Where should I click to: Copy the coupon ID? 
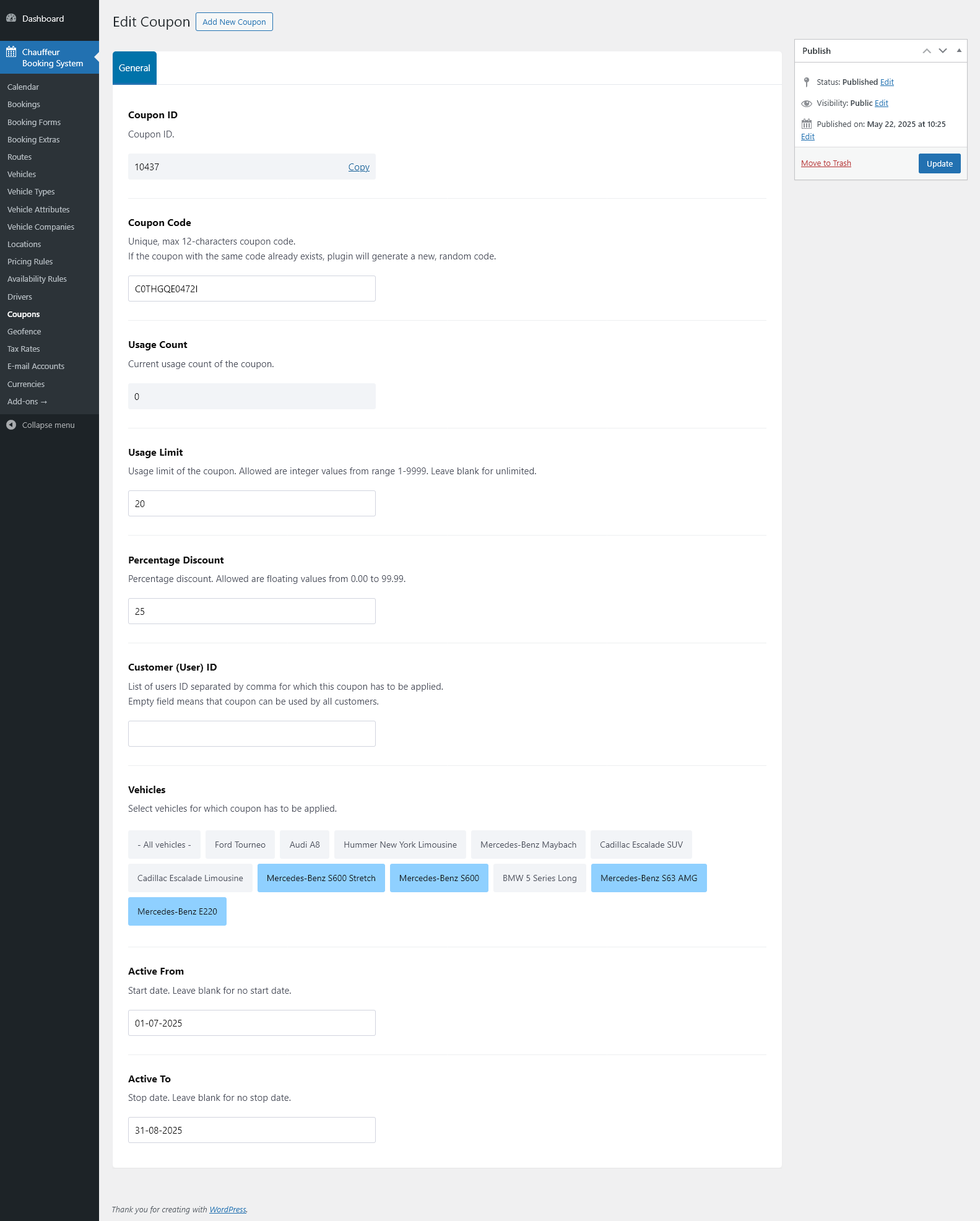click(x=359, y=167)
